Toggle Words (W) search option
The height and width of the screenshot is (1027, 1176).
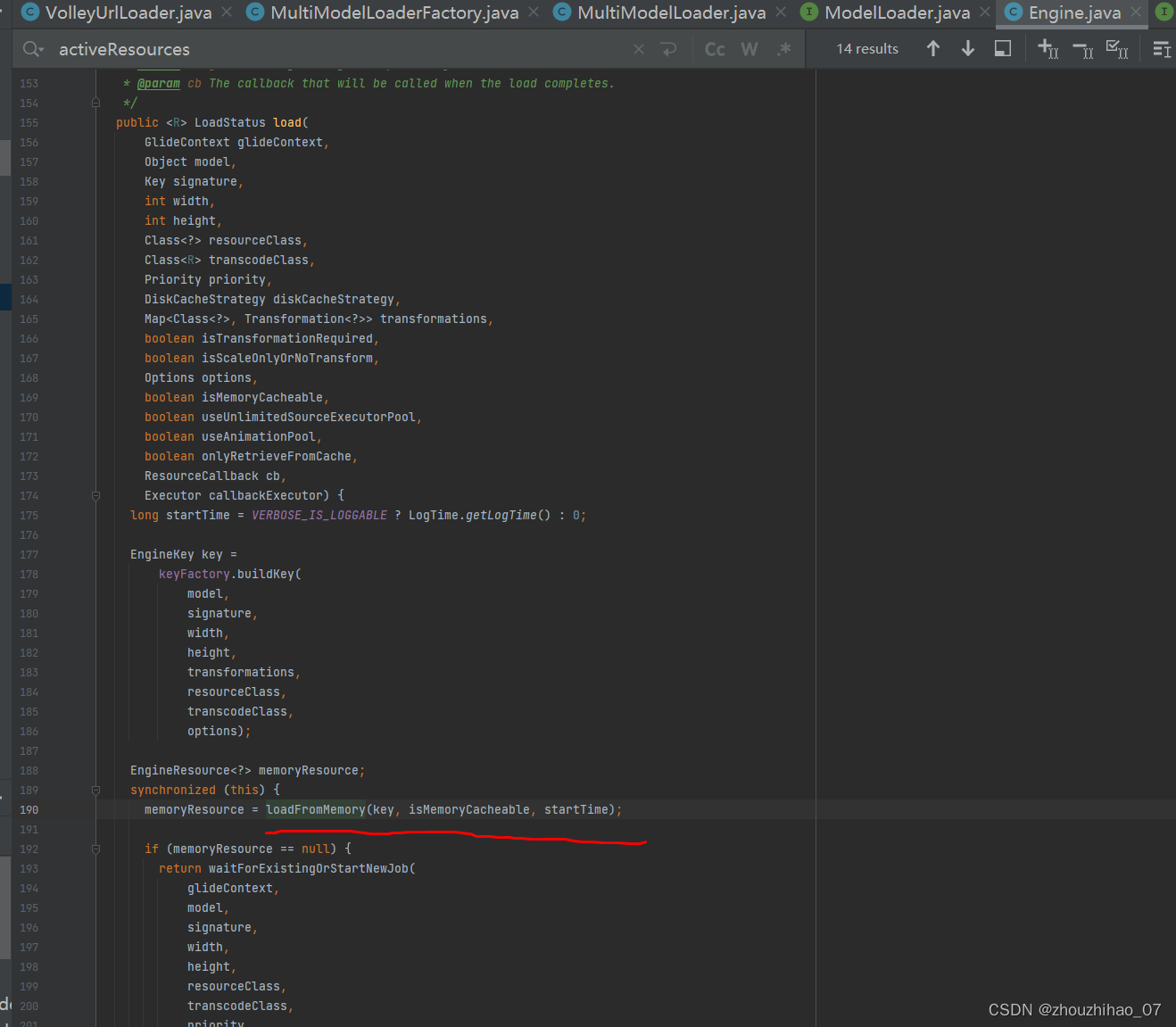pos(749,49)
